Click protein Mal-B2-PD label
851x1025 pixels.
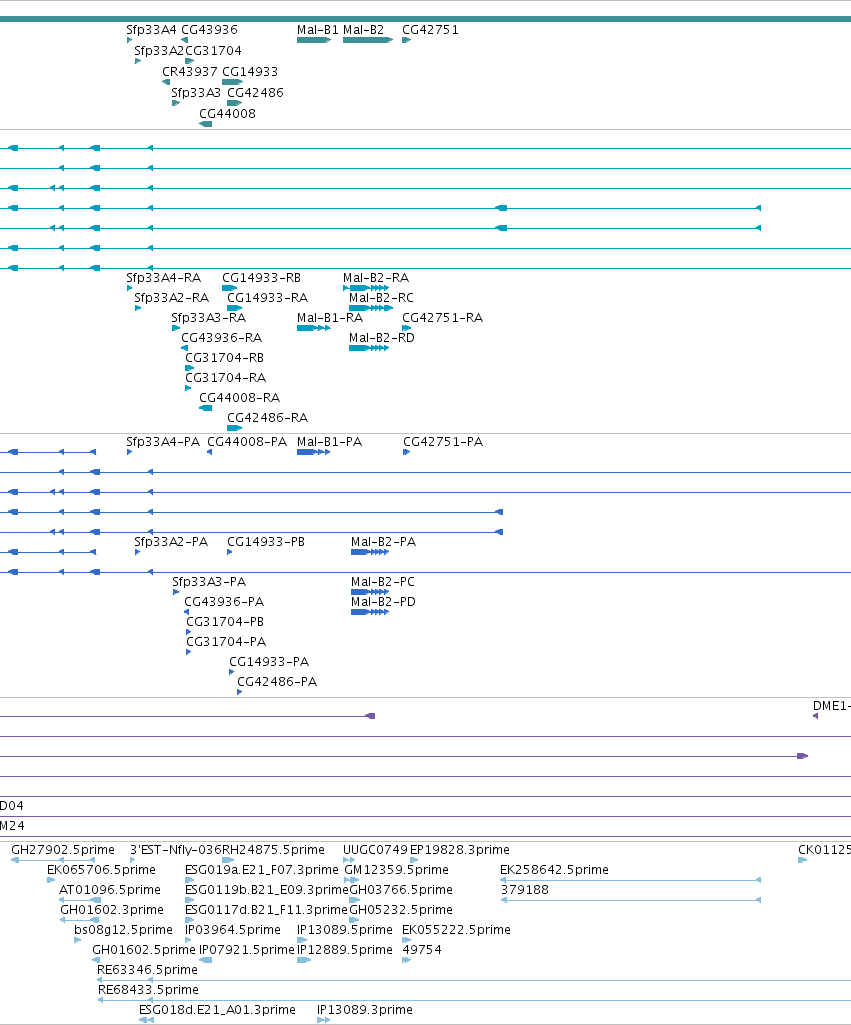tap(383, 602)
